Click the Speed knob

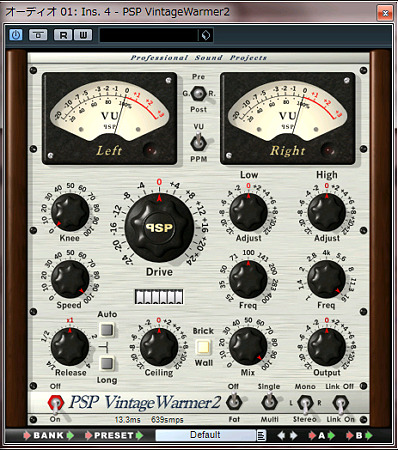click(x=70, y=279)
